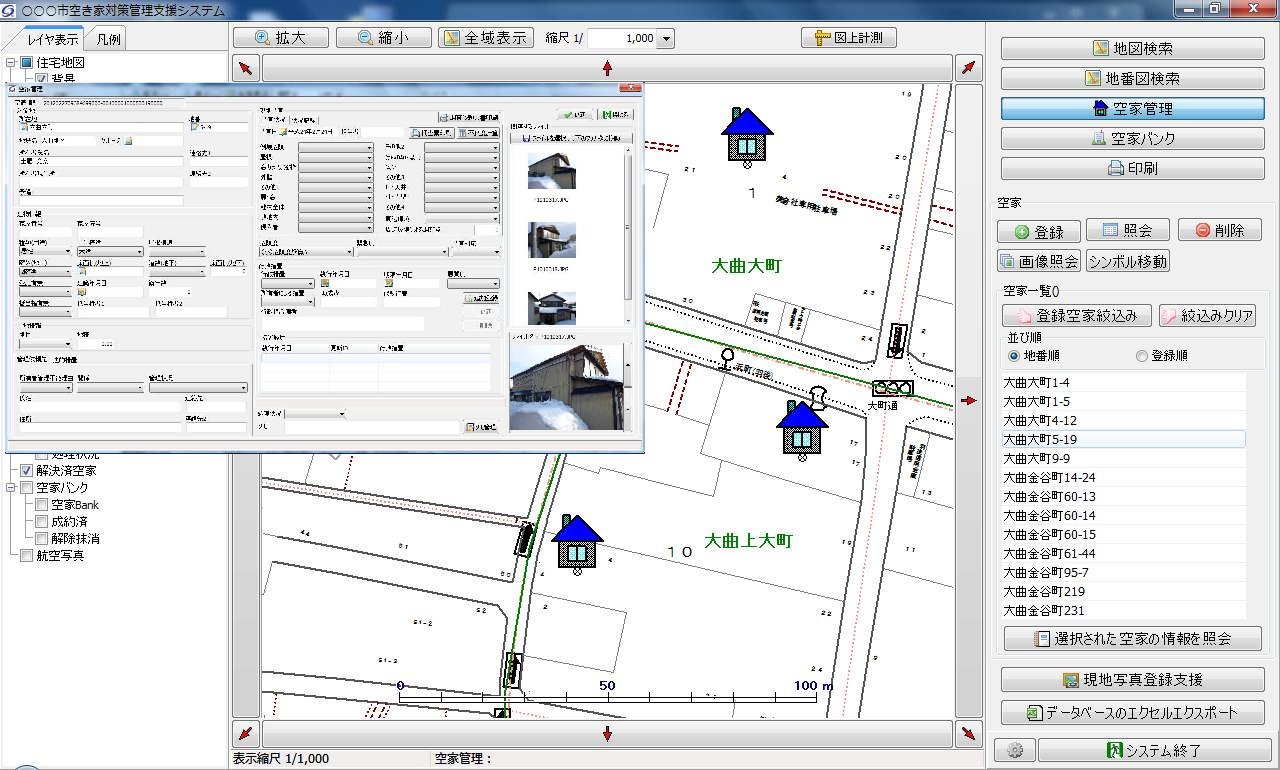Enable the 航空写真 layer checkbox
1280x770 pixels.
(x=26, y=555)
